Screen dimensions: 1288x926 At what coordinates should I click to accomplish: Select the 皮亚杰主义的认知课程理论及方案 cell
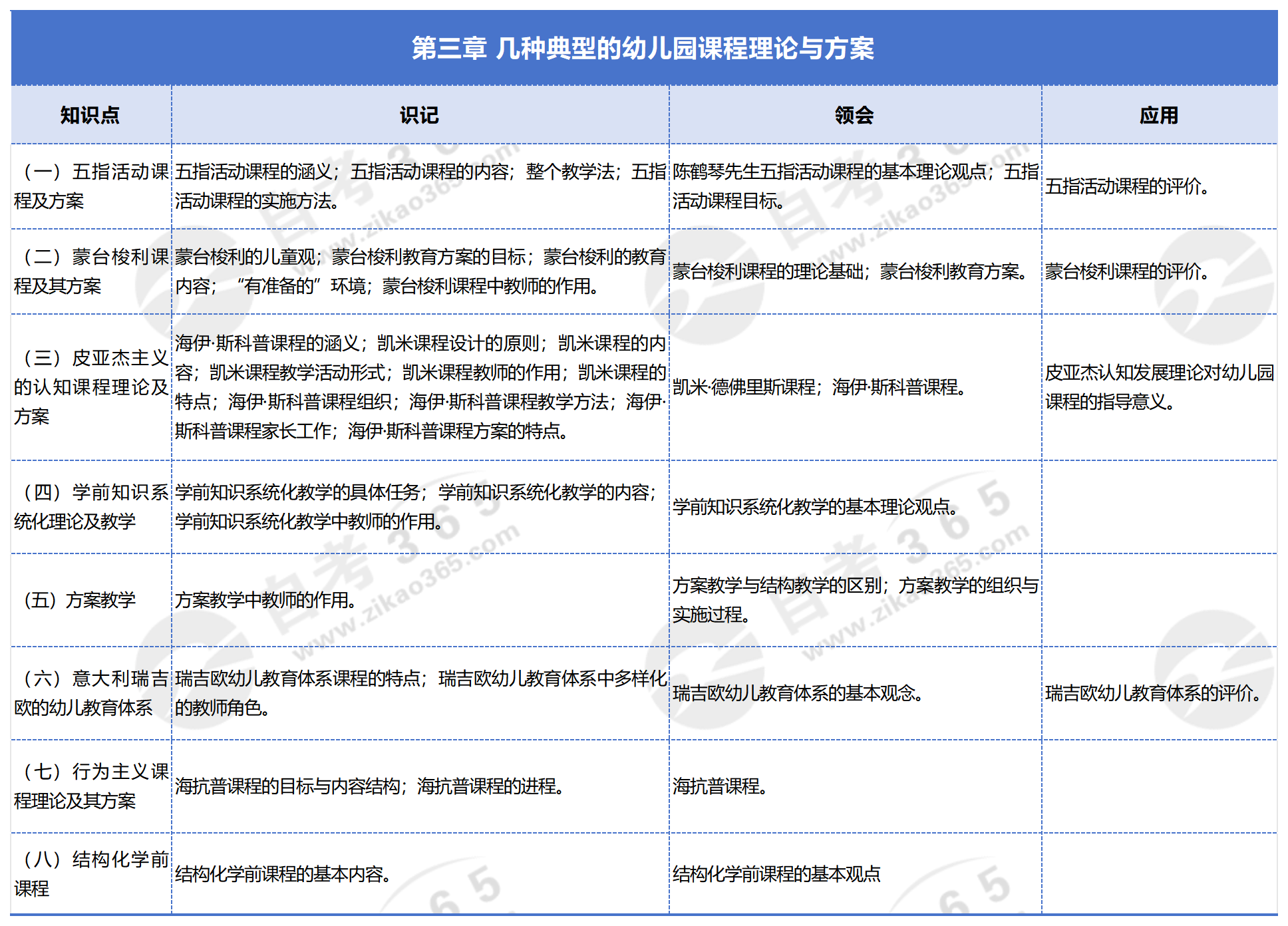click(91, 387)
